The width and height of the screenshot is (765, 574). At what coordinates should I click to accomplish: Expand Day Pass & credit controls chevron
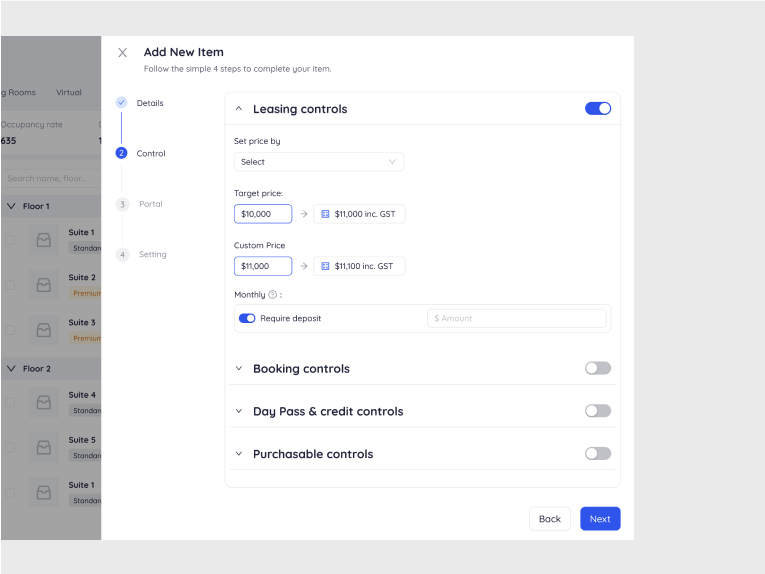tap(239, 411)
